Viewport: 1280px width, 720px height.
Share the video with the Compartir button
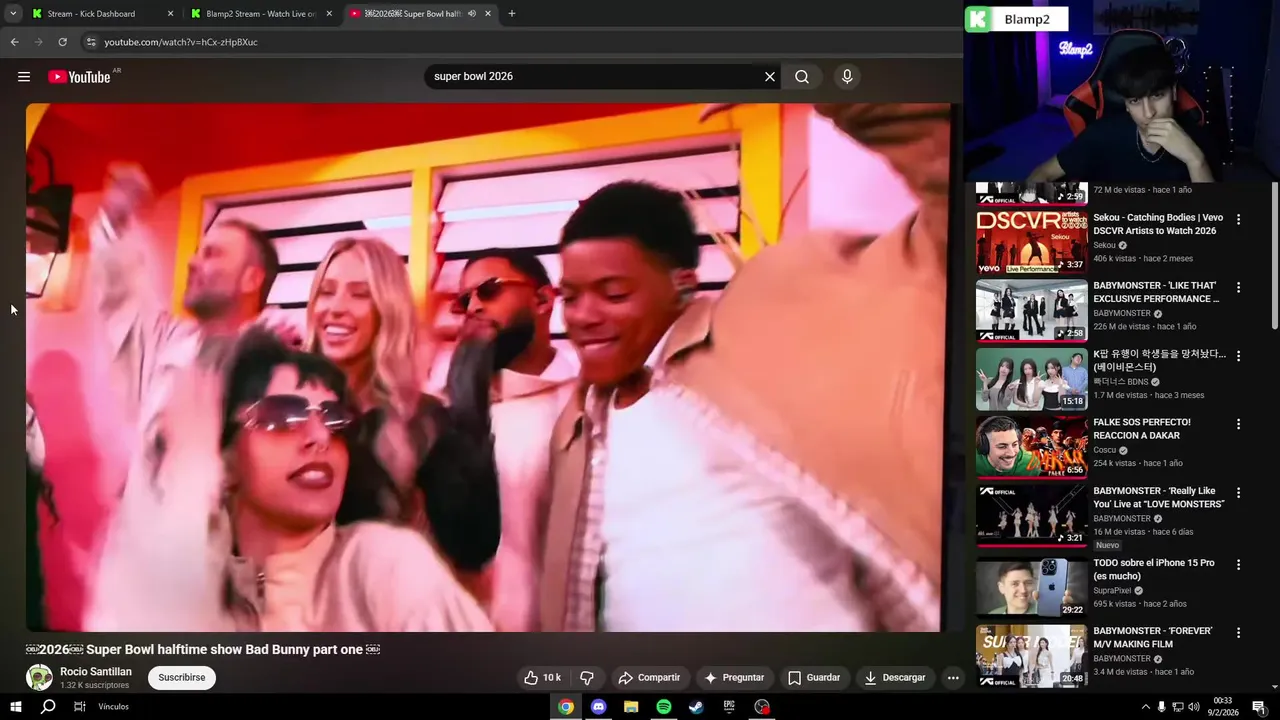click(649, 678)
